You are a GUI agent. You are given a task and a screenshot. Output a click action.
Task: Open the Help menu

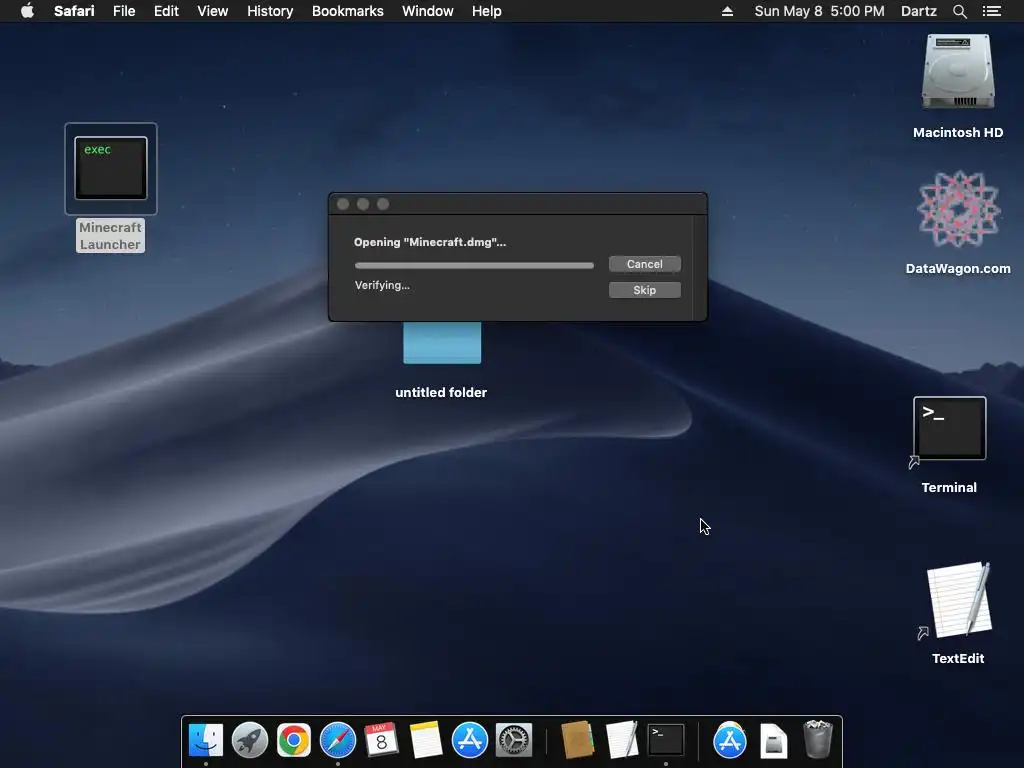tap(487, 11)
